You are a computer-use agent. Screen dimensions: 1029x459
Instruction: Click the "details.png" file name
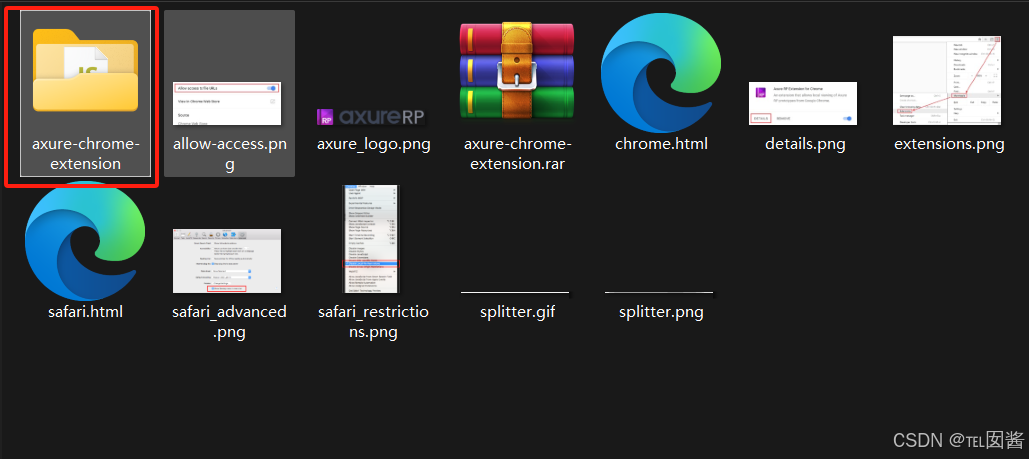[805, 144]
